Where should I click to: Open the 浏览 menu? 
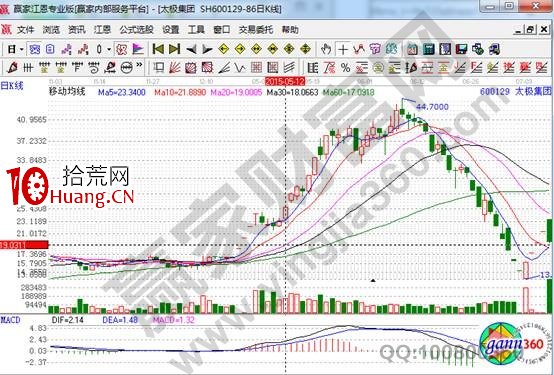[x=51, y=30]
